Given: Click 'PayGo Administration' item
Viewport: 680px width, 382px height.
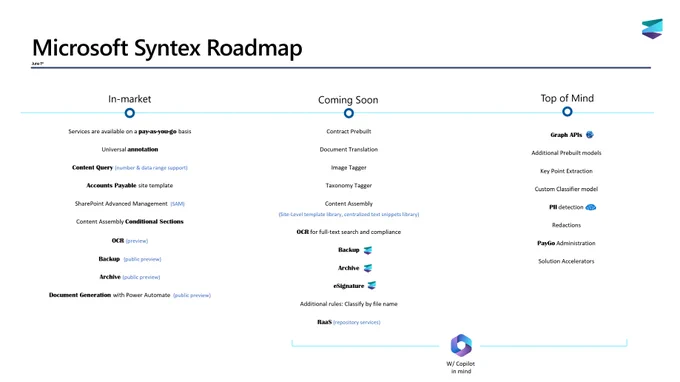Looking at the screenshot, I should pos(566,243).
